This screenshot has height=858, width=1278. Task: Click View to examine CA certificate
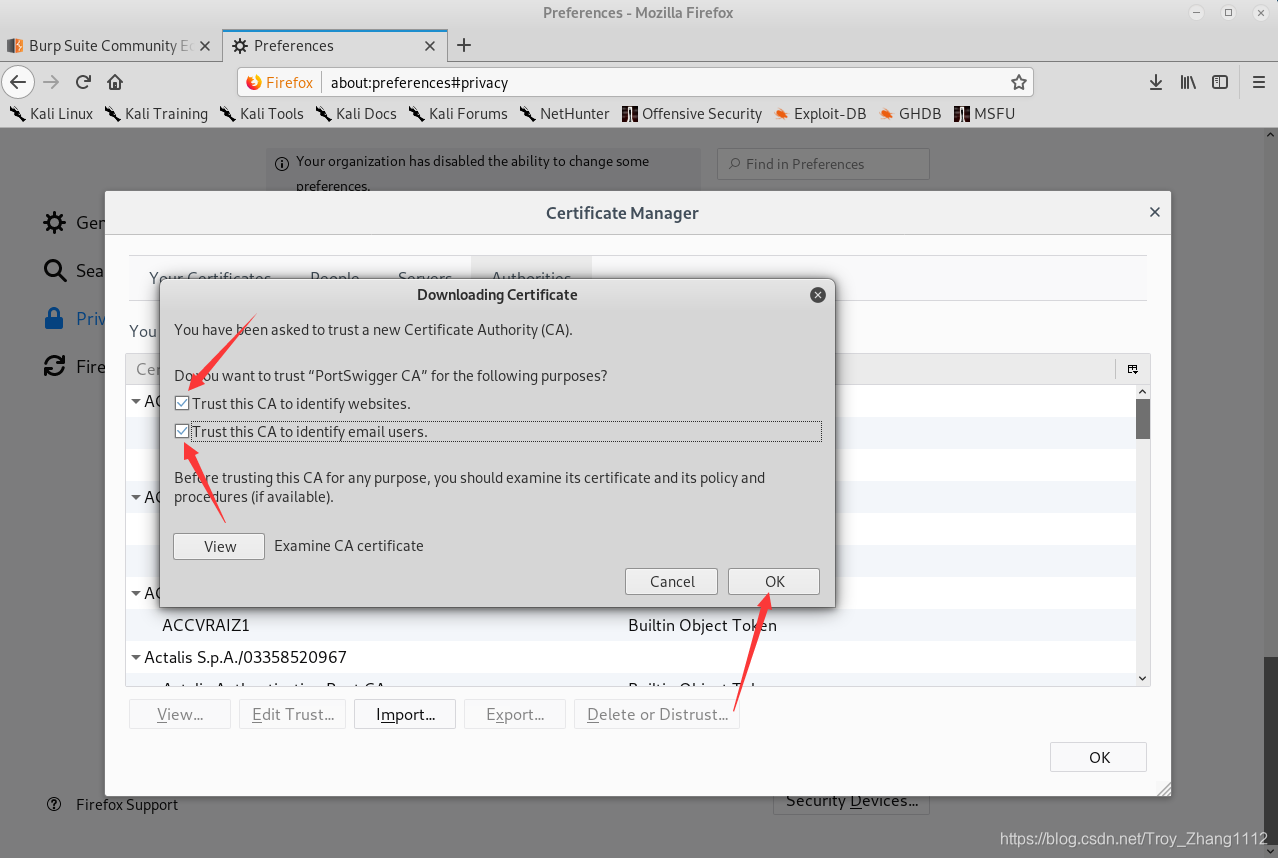click(x=219, y=546)
